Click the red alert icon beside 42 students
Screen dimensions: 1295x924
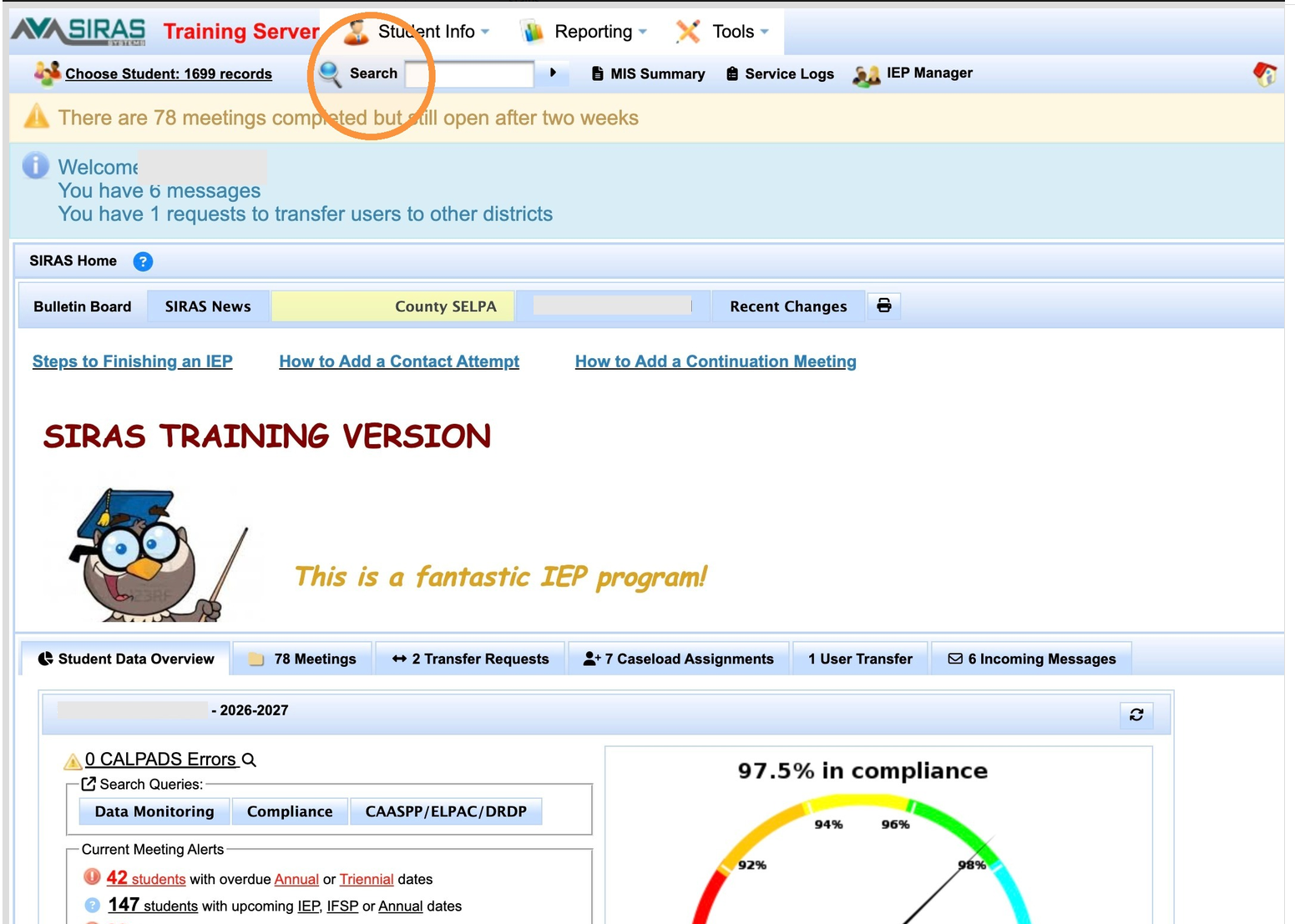92,877
